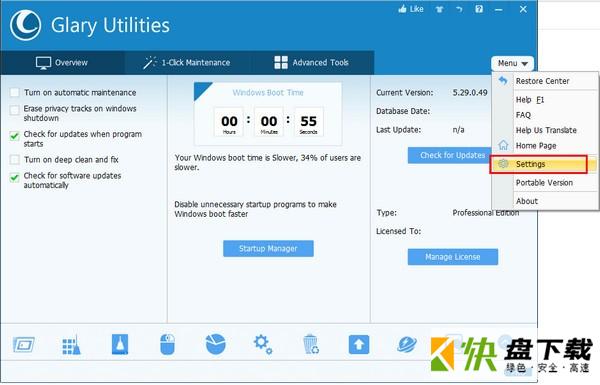Collapse the Menu dropdown button
This screenshot has height=385, width=600.
click(x=512, y=63)
